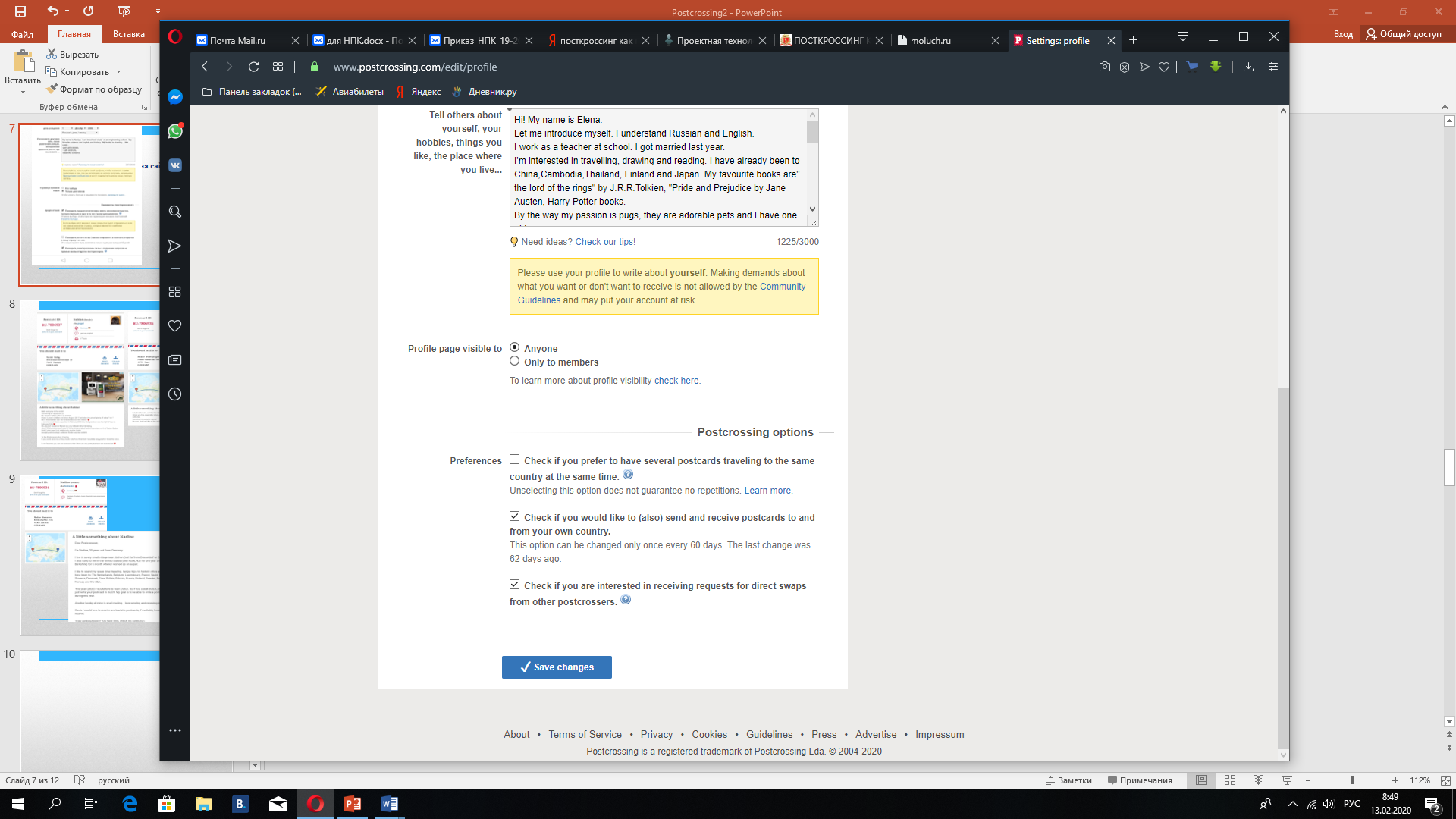Open the Вставка ribbon tab
Screen dimensions: 1456x819
(x=129, y=34)
